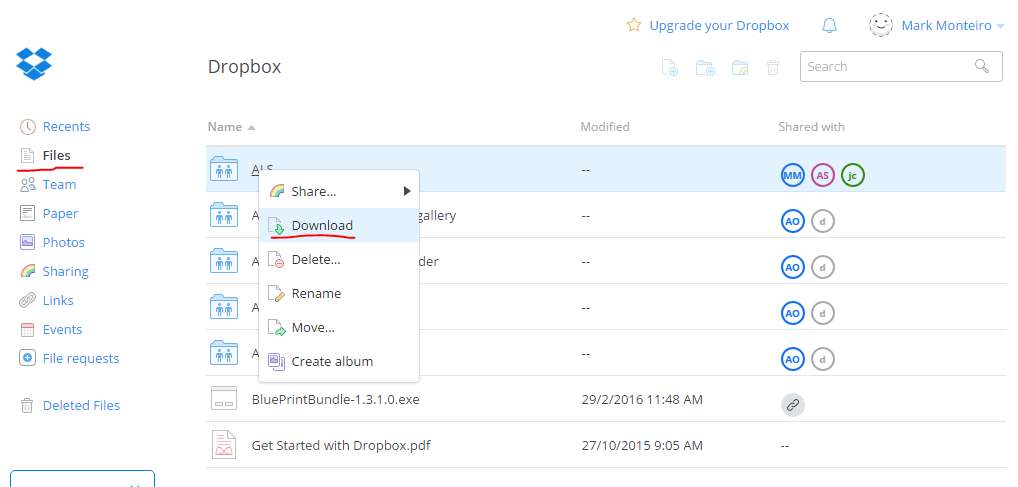Click the AS member avatar
This screenshot has height=487, width=1018.
tap(823, 175)
